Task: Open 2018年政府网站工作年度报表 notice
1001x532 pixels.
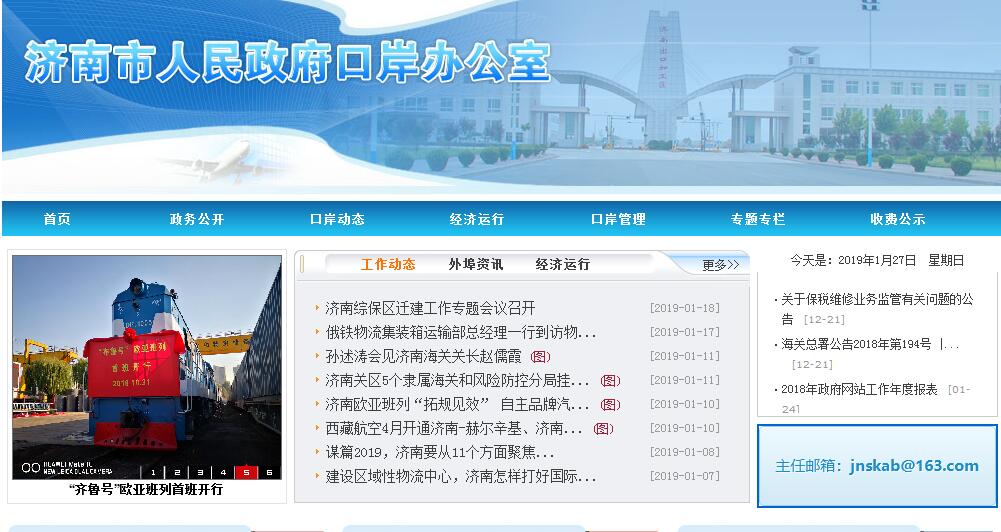Action: tap(859, 390)
